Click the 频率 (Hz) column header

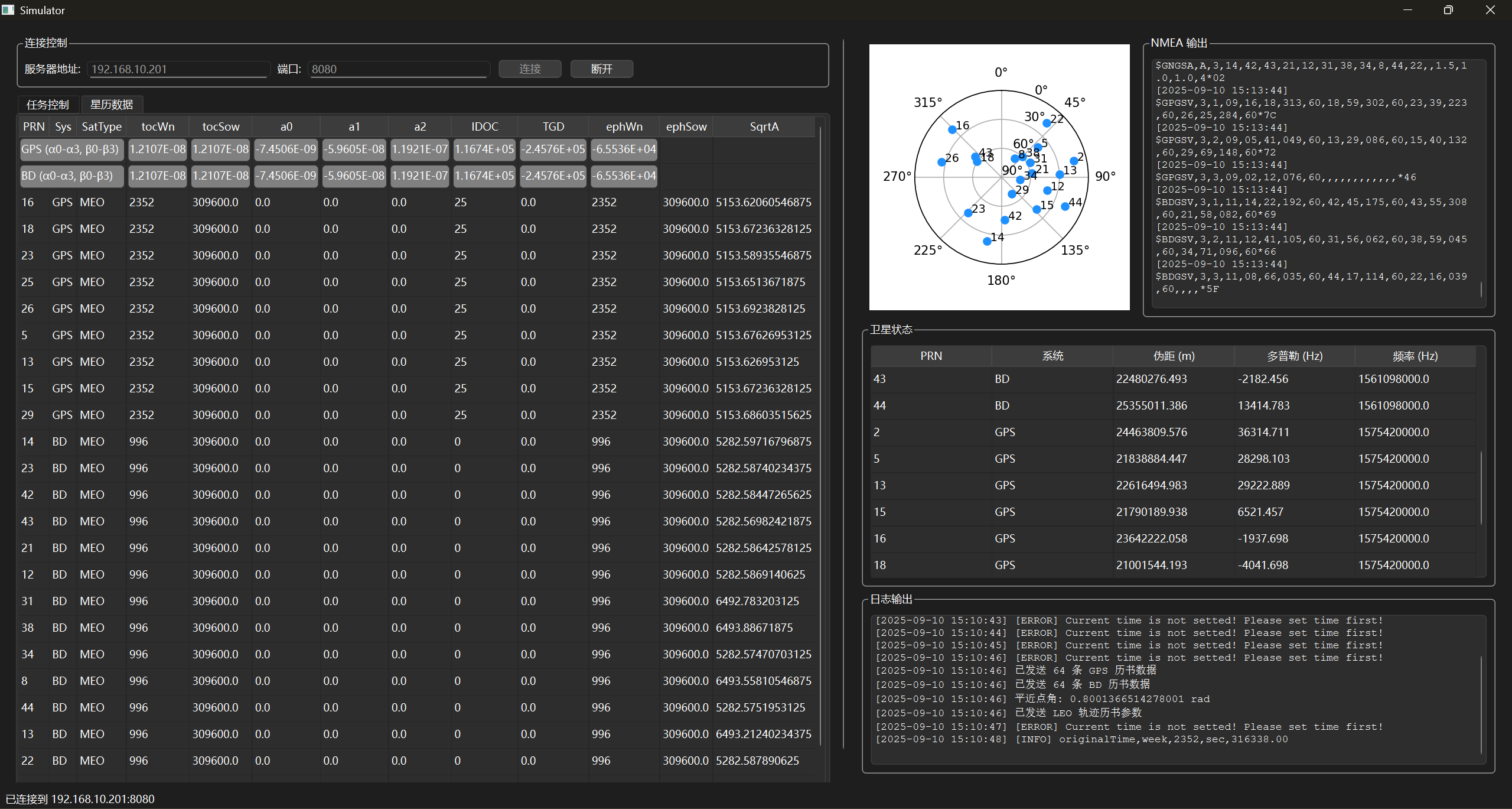(x=1415, y=356)
